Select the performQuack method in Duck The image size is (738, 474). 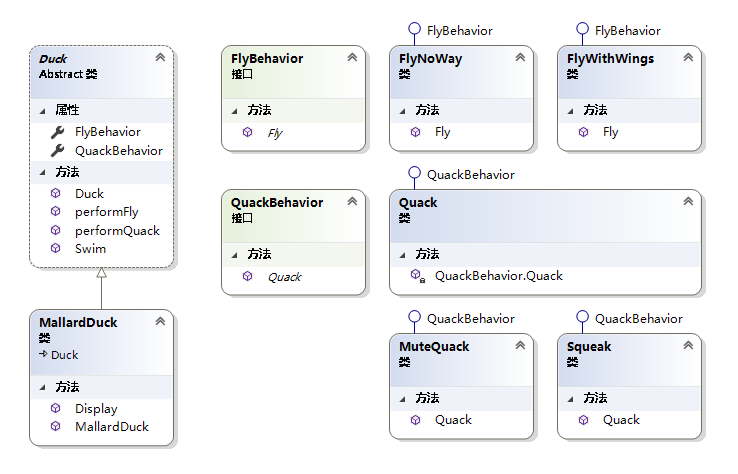pos(117,230)
